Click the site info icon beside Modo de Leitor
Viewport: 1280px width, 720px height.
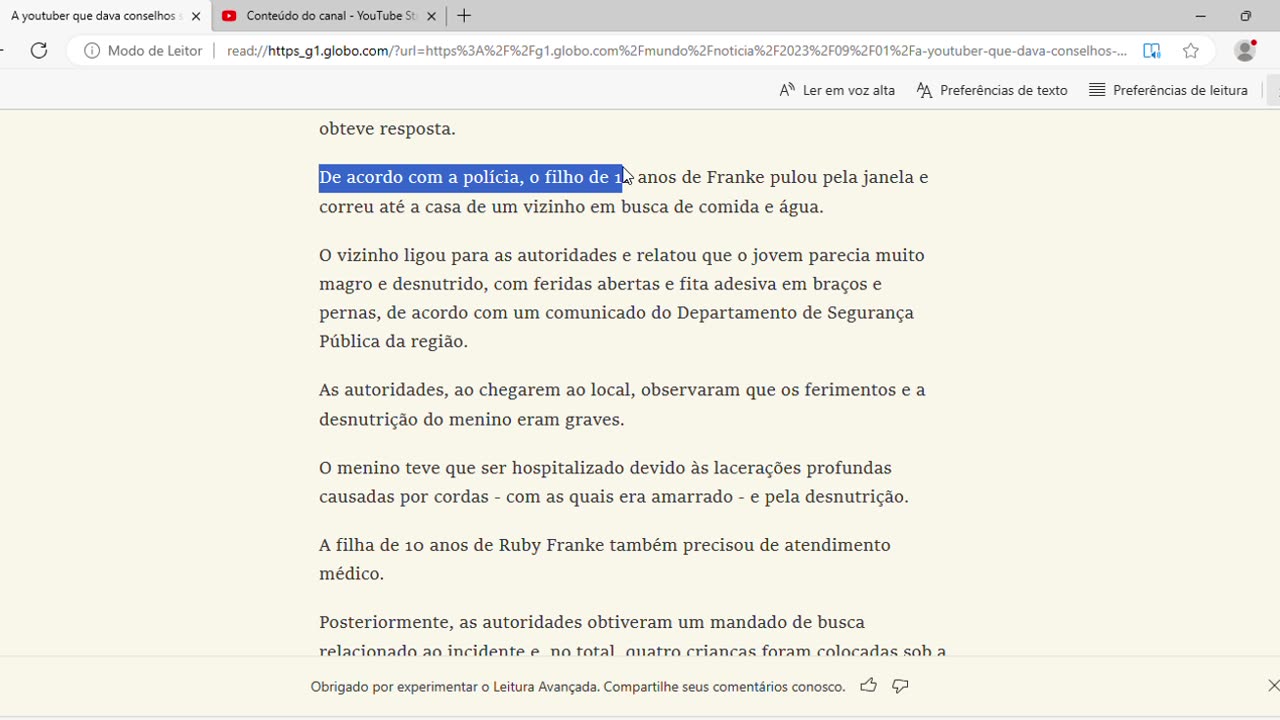pos(92,50)
